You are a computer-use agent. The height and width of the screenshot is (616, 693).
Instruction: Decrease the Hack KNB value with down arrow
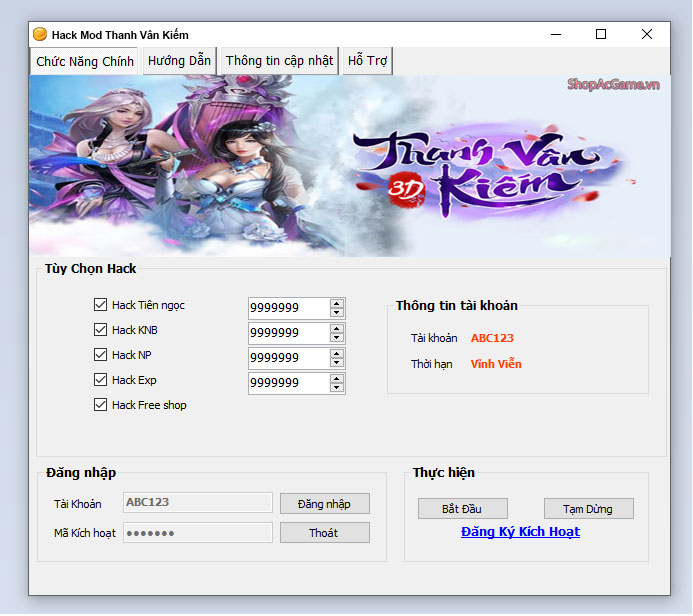coord(337,338)
